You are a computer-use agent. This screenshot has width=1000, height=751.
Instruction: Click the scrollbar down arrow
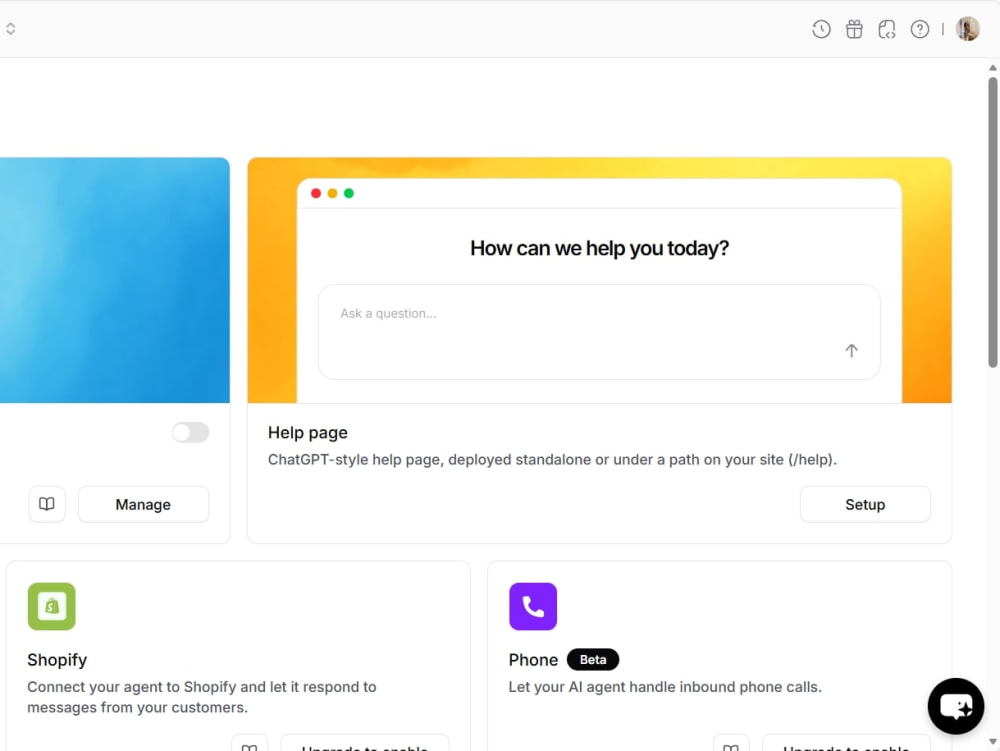point(992,741)
